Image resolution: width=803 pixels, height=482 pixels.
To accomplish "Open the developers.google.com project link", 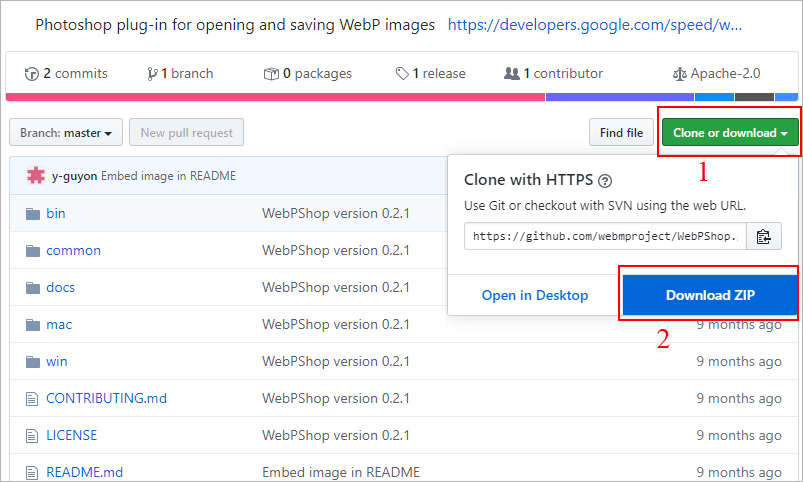I will [595, 25].
